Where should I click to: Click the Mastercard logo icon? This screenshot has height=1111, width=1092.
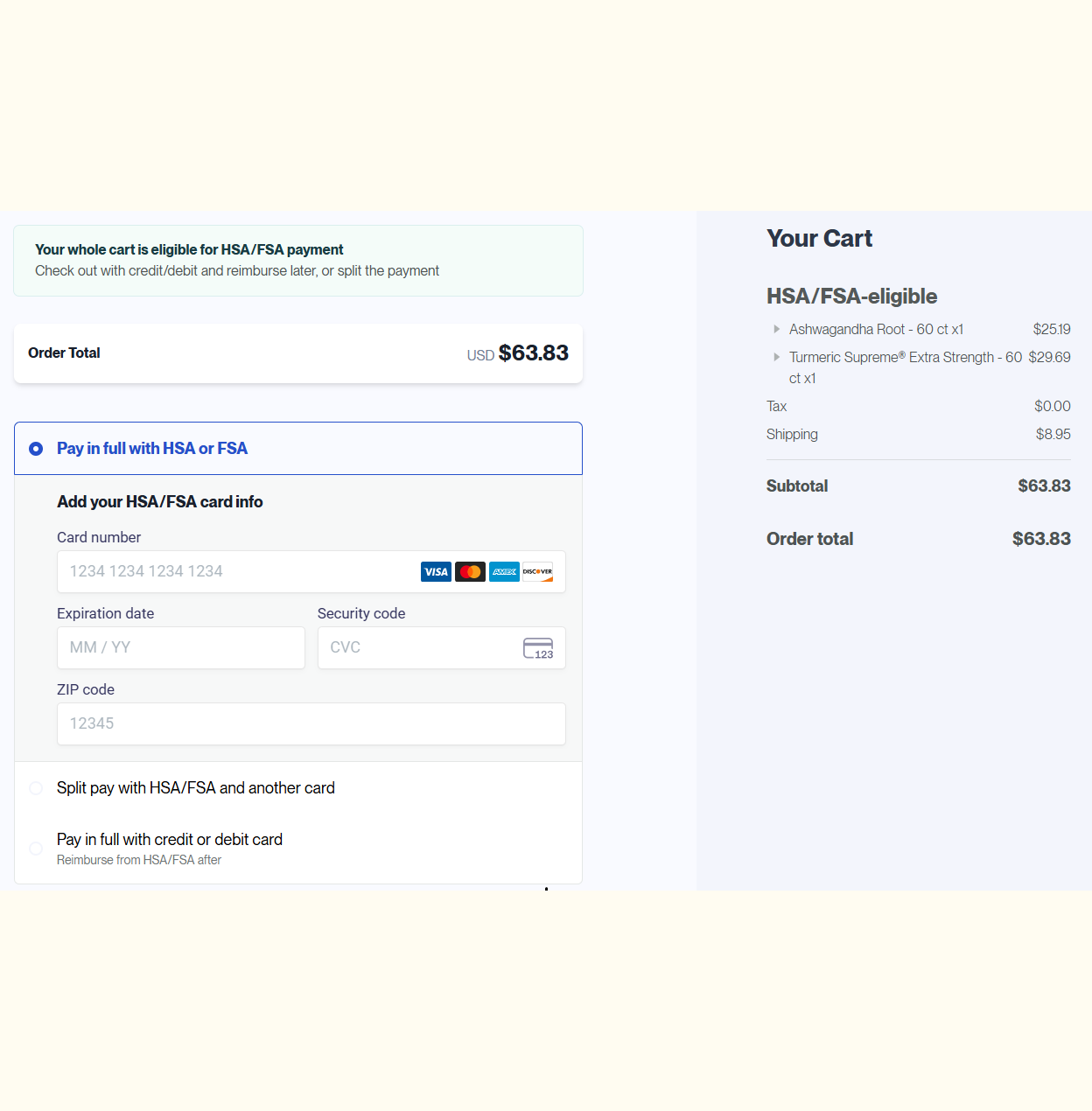click(470, 572)
